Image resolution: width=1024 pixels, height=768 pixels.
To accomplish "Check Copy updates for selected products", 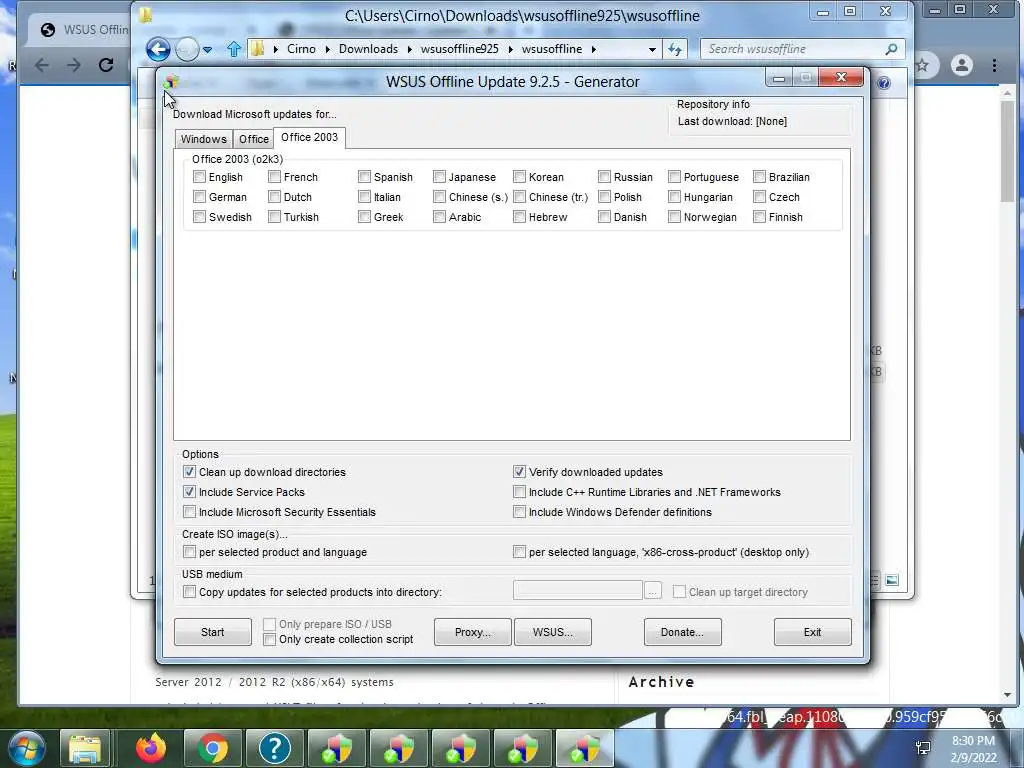I will click(189, 592).
